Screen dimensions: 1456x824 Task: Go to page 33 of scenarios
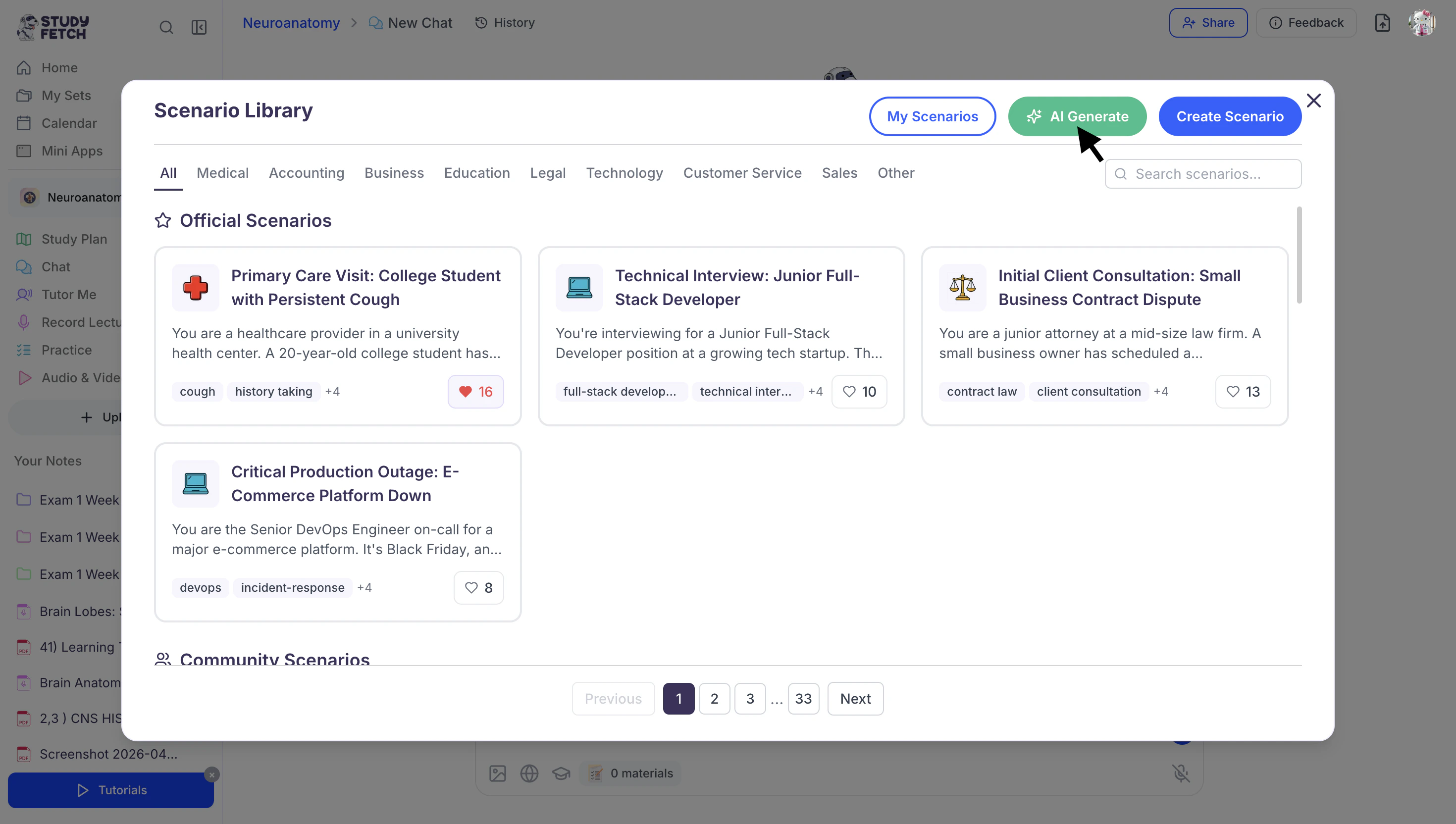803,698
